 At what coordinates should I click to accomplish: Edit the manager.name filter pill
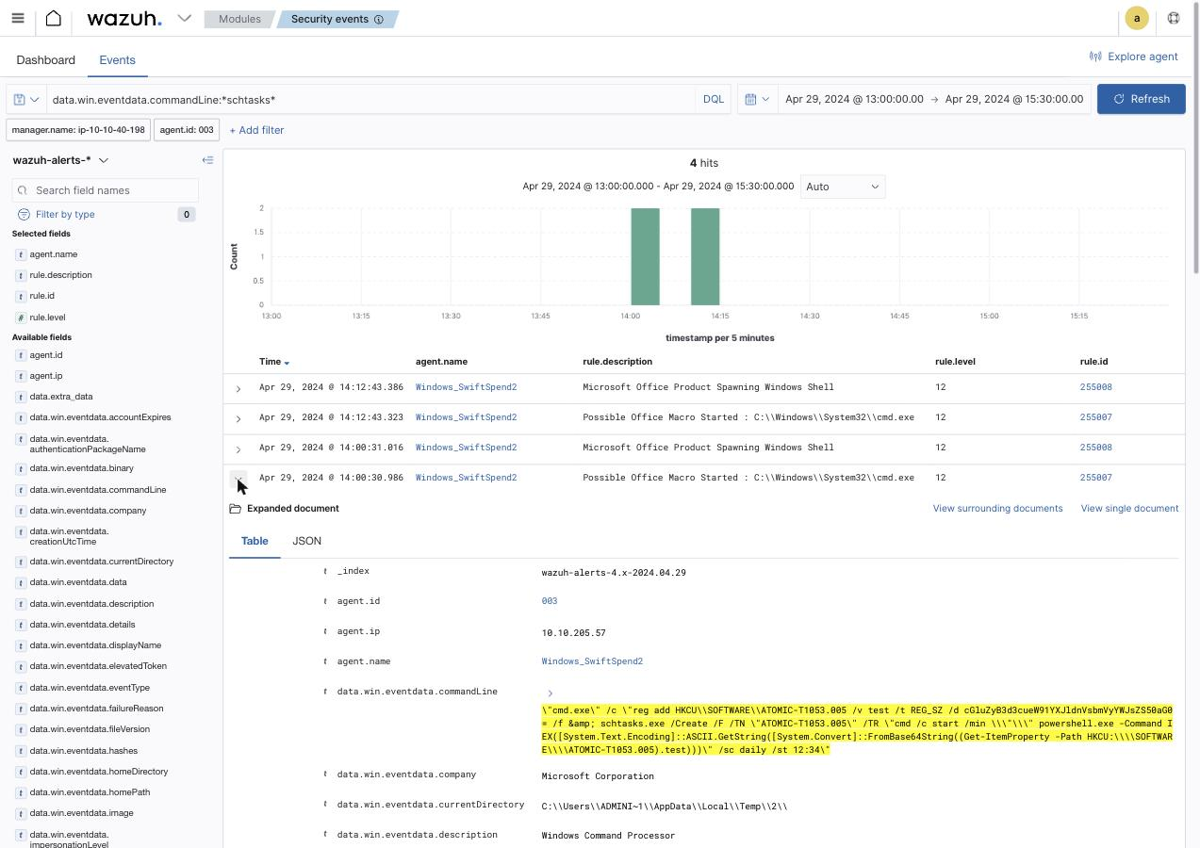(x=78, y=130)
